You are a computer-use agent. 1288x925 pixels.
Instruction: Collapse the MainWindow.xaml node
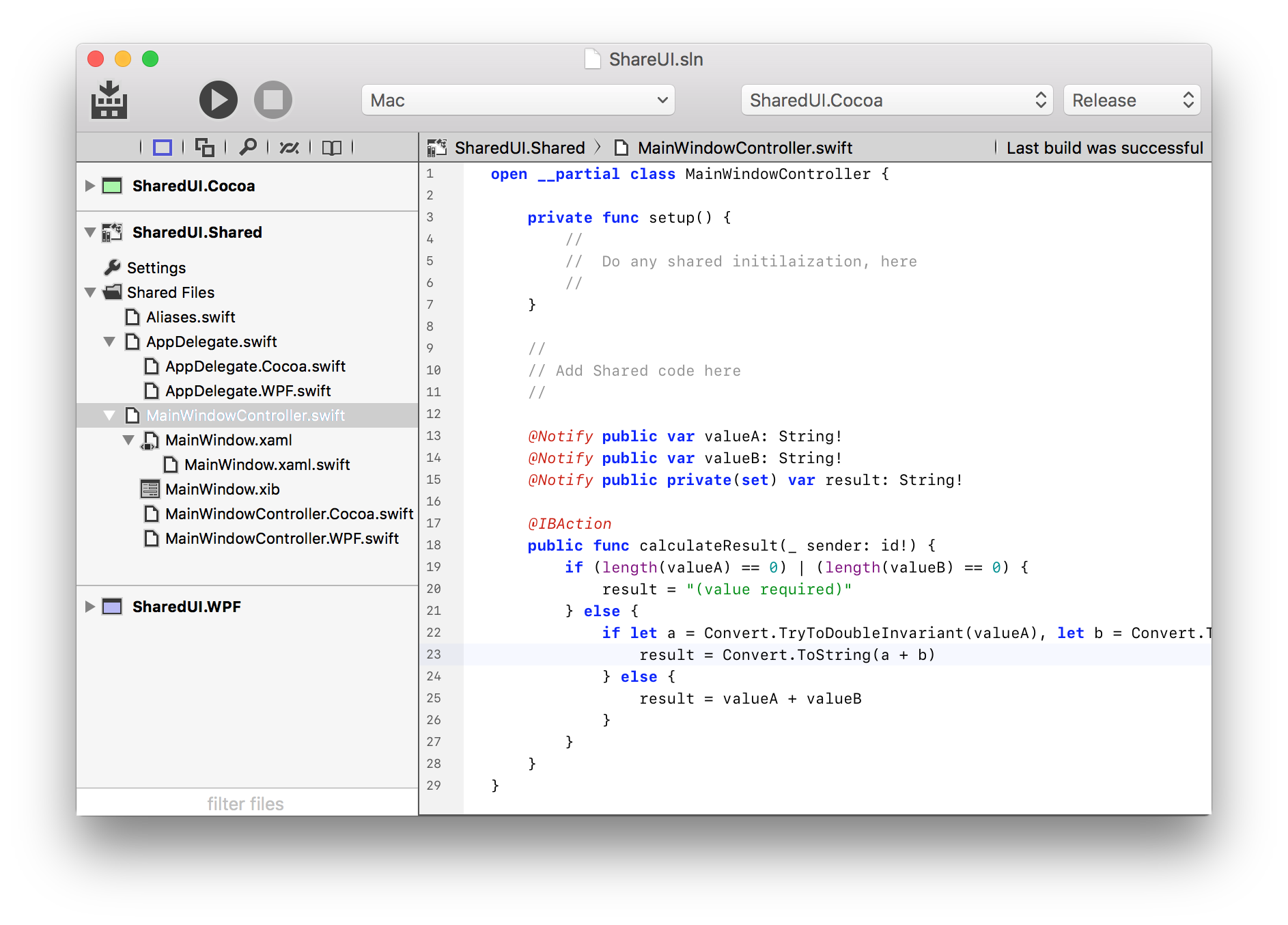[x=128, y=440]
